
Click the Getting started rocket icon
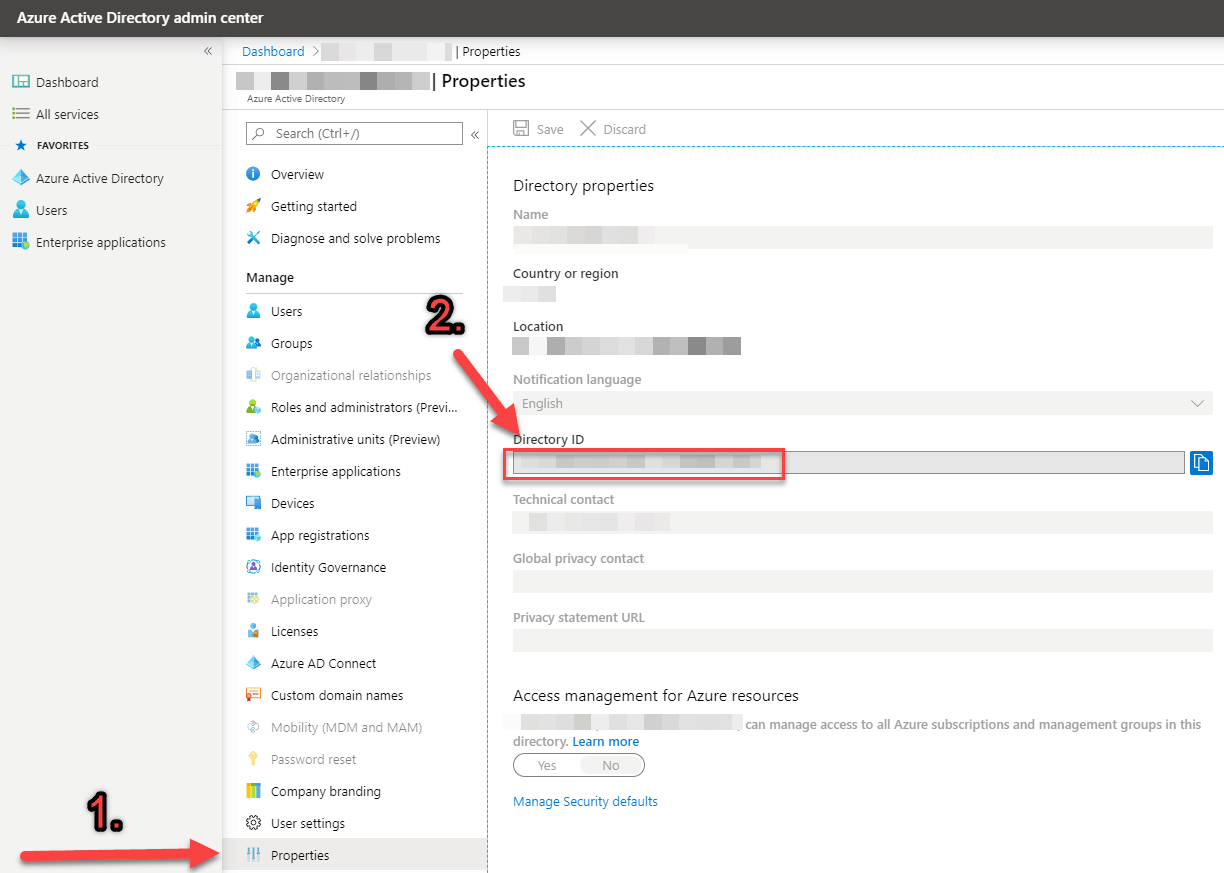254,206
